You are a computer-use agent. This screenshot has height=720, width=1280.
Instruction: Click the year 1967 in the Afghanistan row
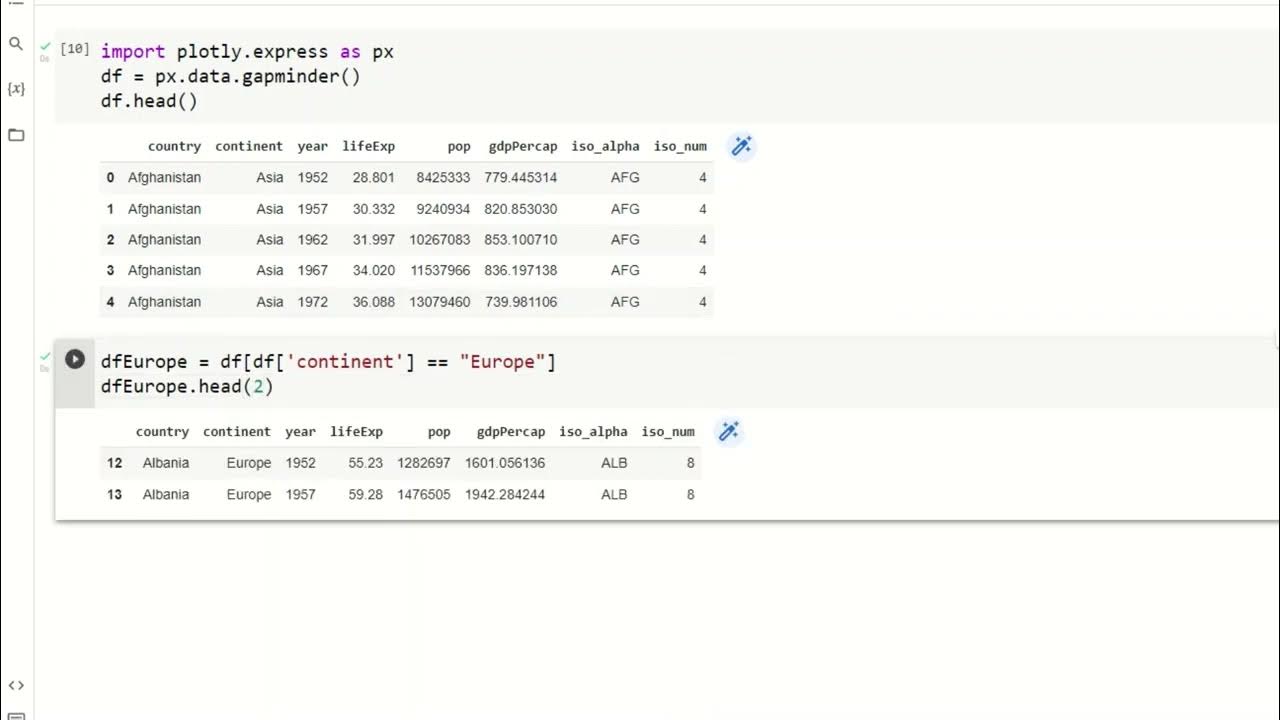tap(312, 271)
